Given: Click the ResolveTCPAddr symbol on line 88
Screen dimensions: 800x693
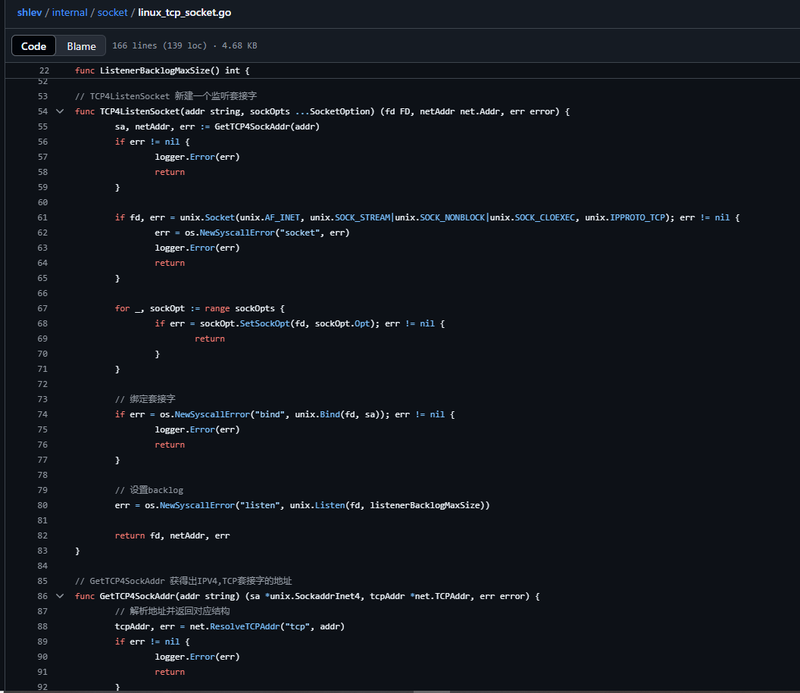Looking at the screenshot, I should [x=245, y=626].
